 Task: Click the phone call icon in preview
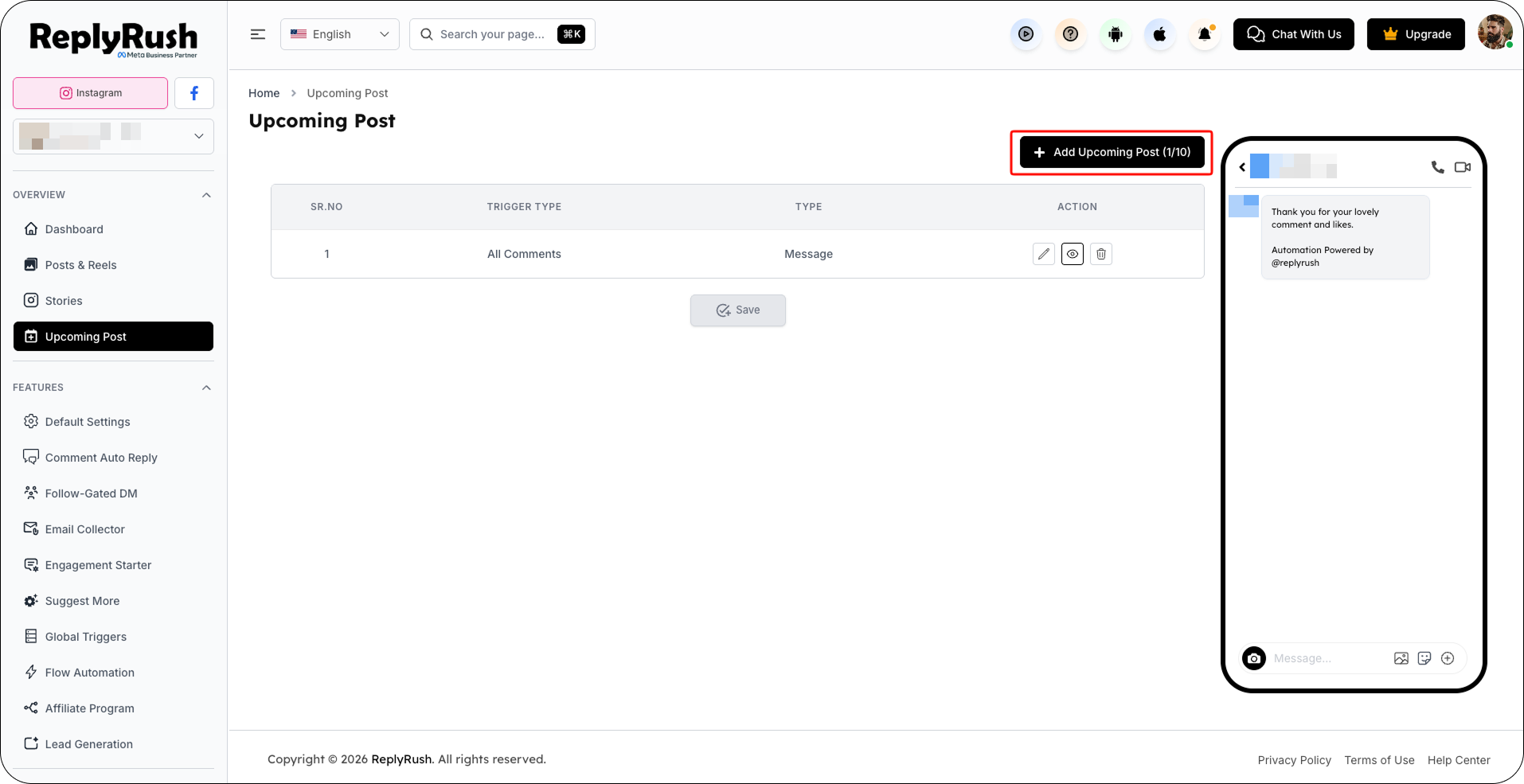1437,167
